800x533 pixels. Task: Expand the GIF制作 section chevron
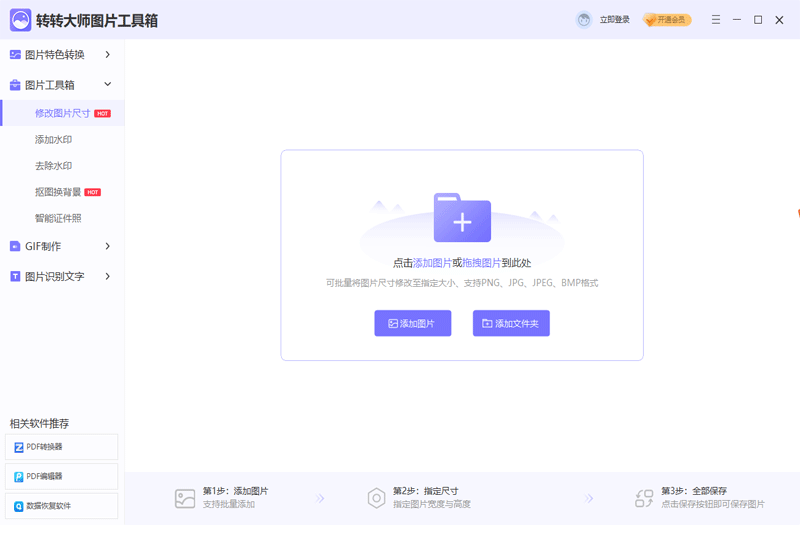point(108,246)
